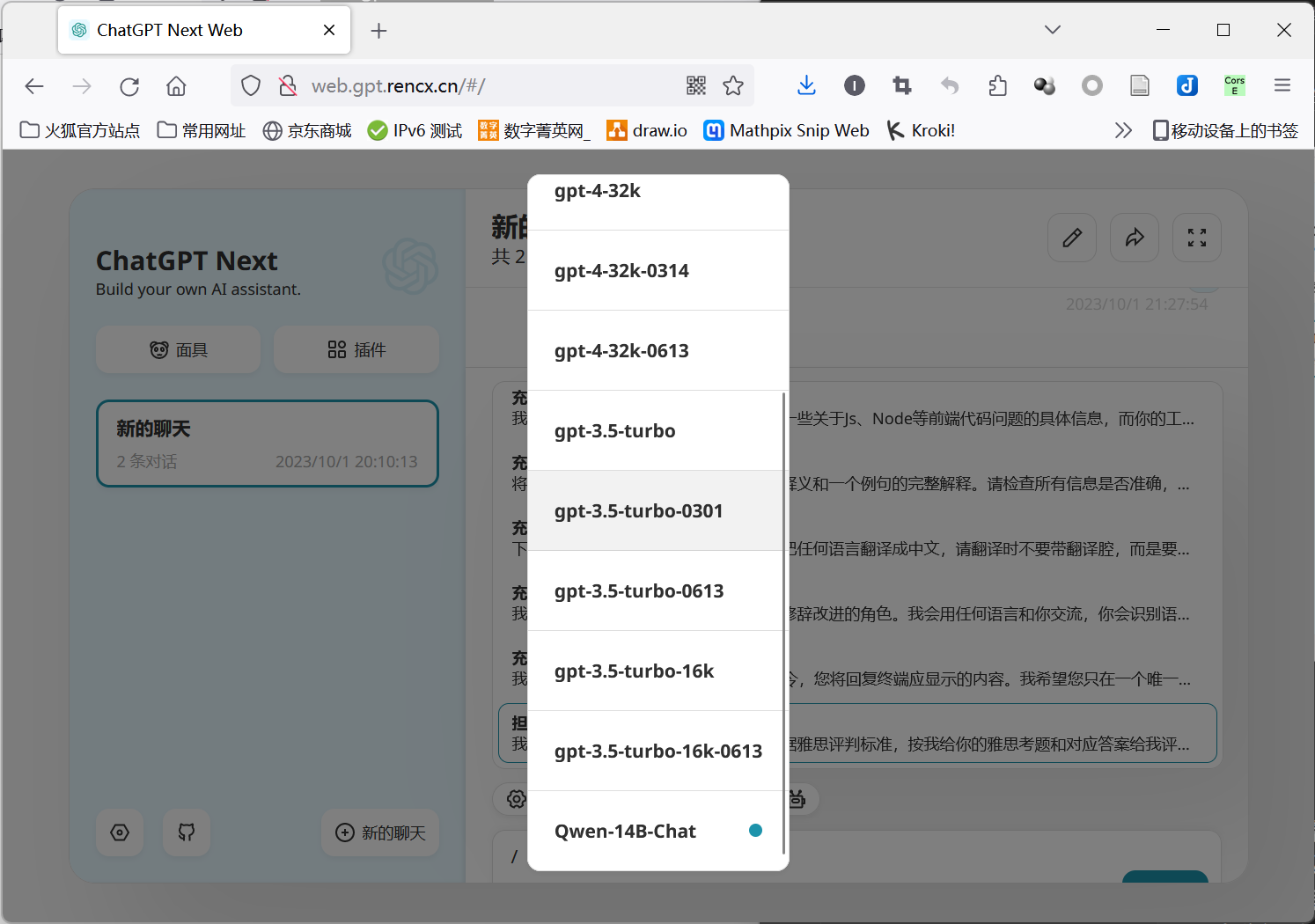The width and height of the screenshot is (1315, 924).
Task: Open the 插件 plugins page
Action: (x=356, y=349)
